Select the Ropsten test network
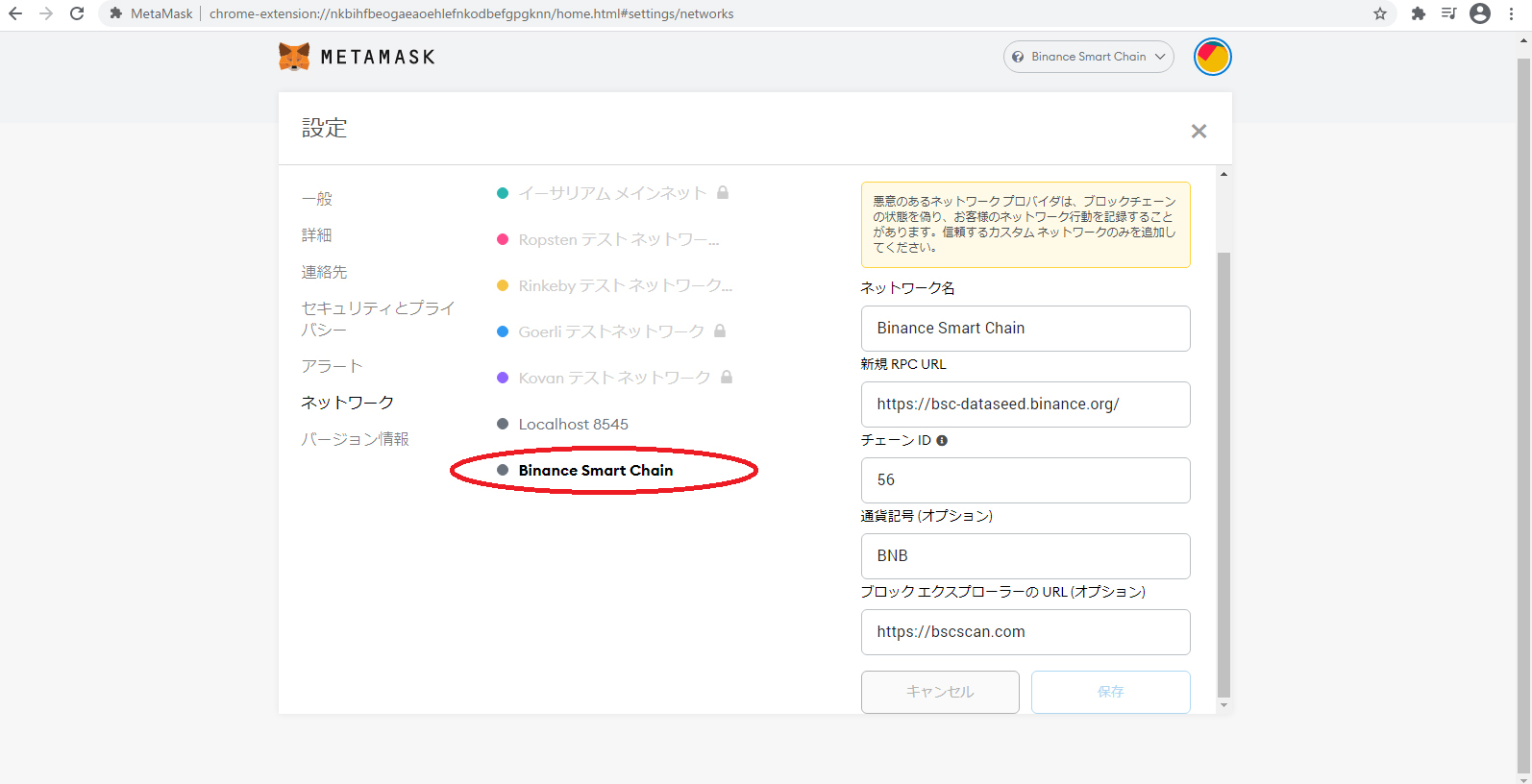Viewport: 1532px width, 784px height. click(x=608, y=239)
